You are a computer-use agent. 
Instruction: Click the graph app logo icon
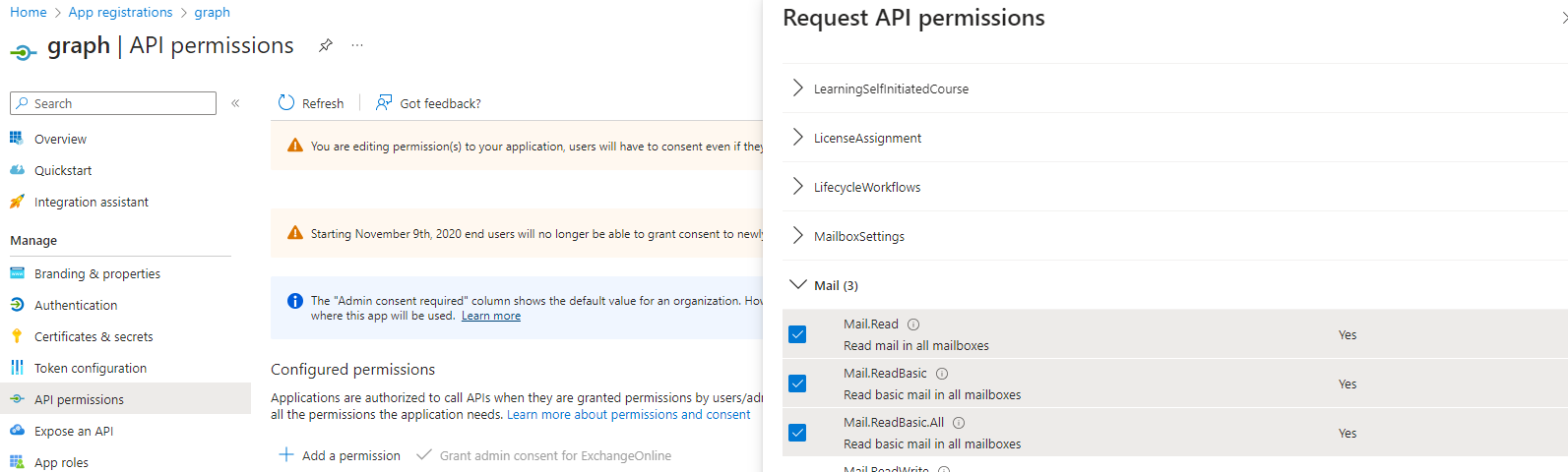pyautogui.click(x=24, y=51)
